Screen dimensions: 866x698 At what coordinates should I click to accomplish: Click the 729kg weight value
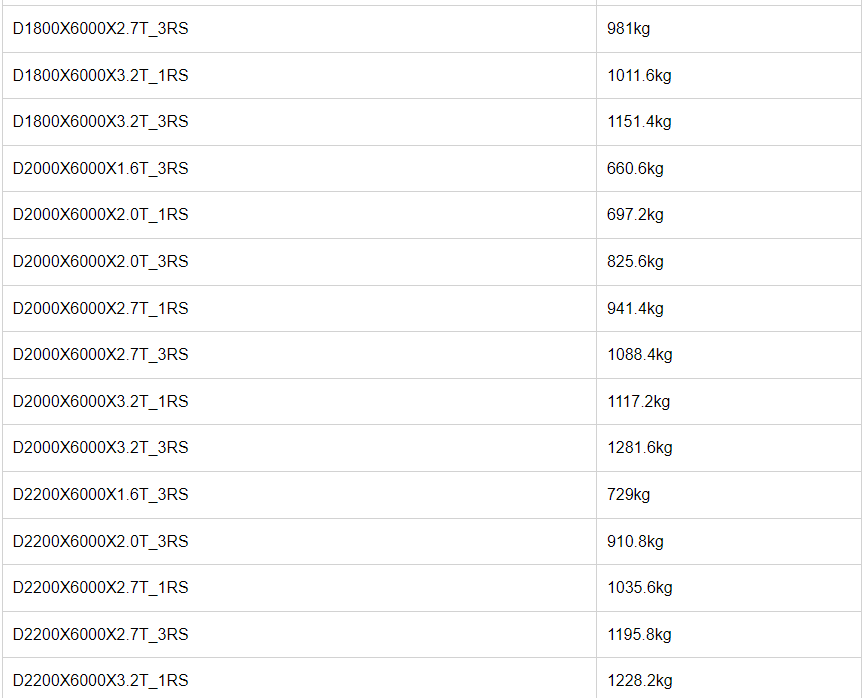pos(629,494)
